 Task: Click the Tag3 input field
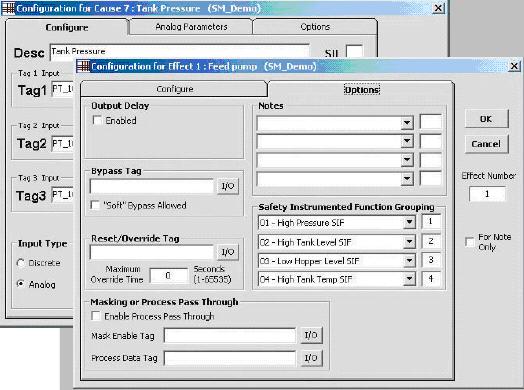(x=63, y=194)
